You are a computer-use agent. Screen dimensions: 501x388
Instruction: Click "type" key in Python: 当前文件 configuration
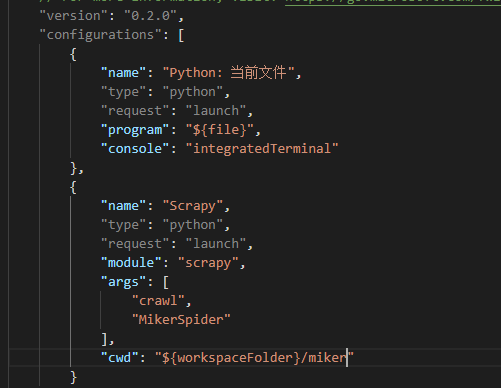point(123,92)
